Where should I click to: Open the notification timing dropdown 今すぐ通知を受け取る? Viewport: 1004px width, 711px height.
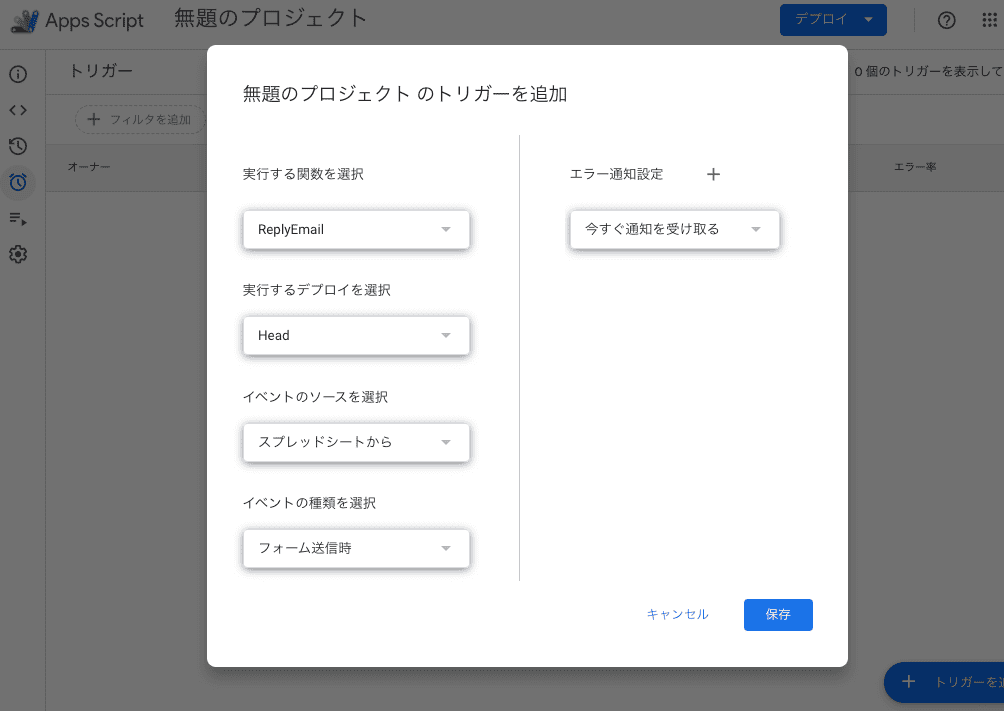(674, 229)
